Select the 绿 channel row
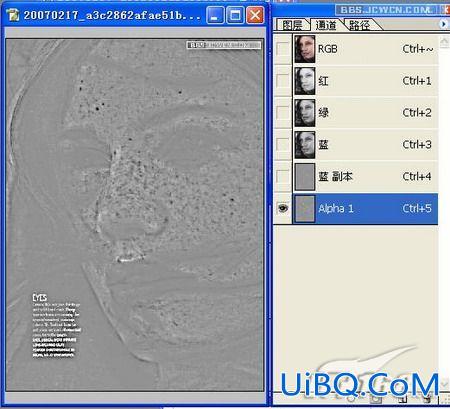 365,113
